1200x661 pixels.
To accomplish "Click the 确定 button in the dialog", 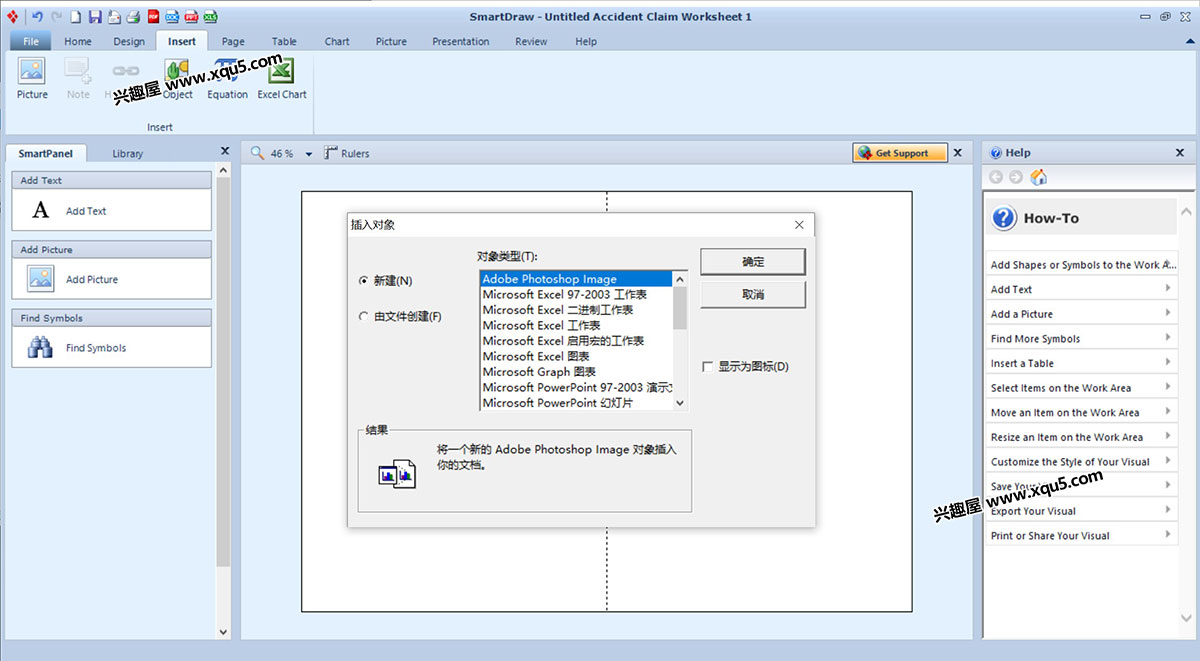I will tap(753, 261).
